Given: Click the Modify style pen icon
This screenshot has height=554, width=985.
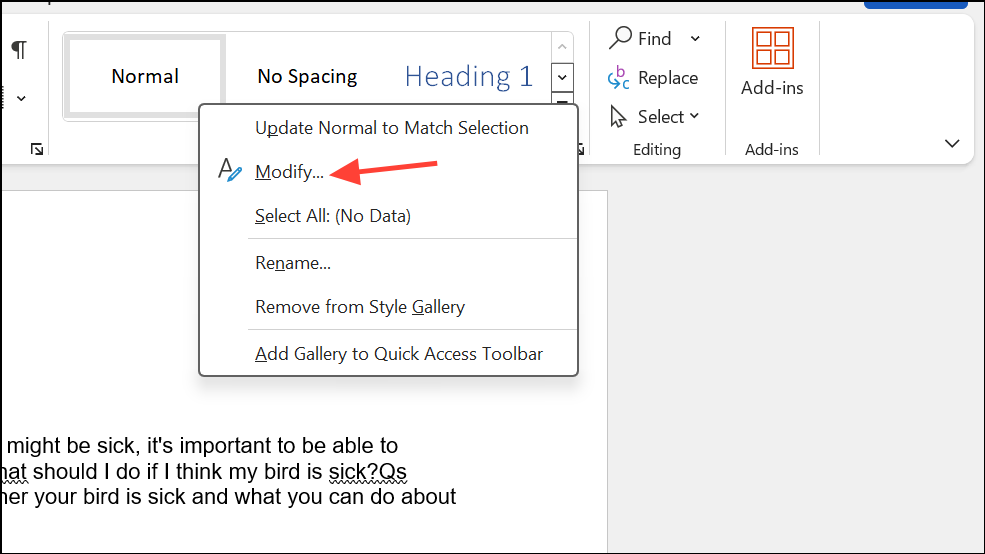Looking at the screenshot, I should pos(230,170).
